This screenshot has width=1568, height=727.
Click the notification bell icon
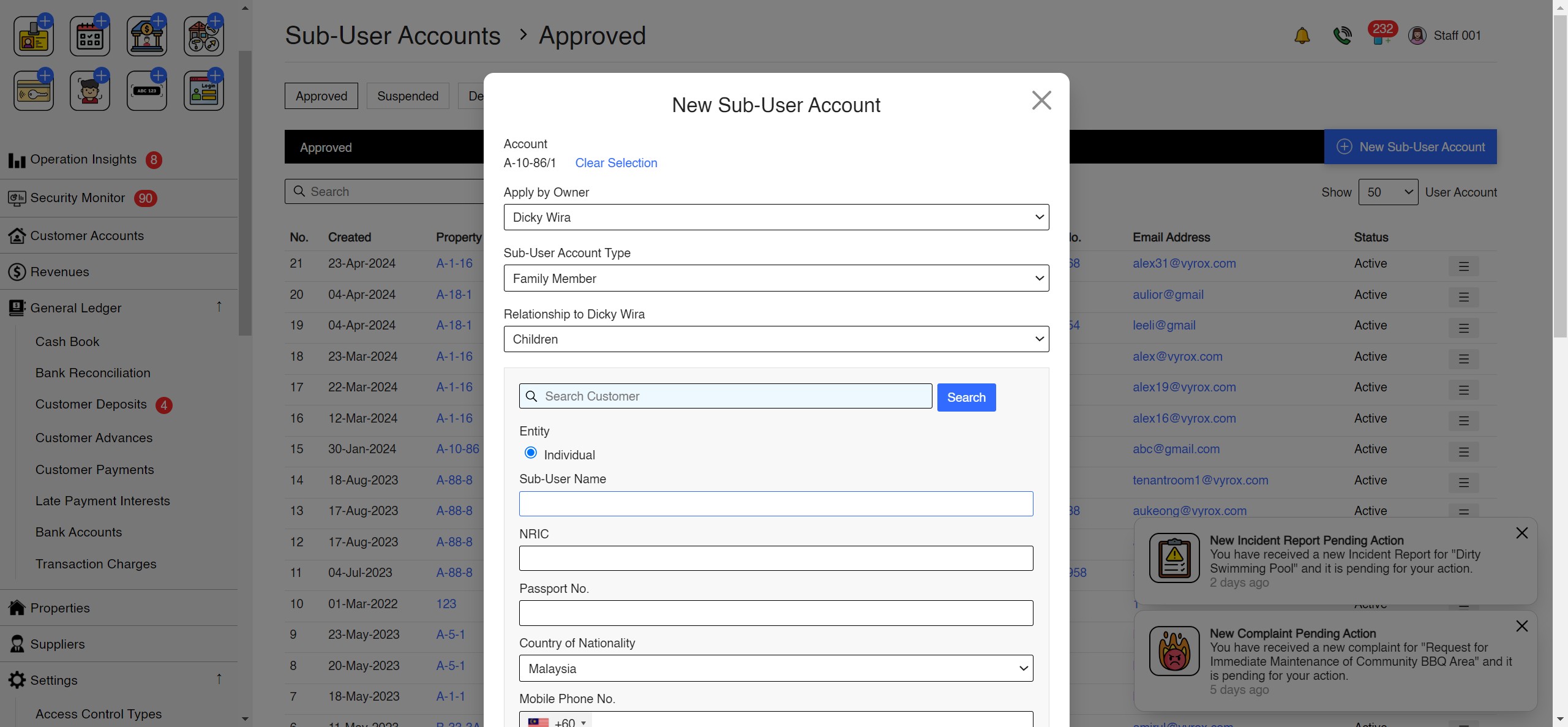point(1302,36)
